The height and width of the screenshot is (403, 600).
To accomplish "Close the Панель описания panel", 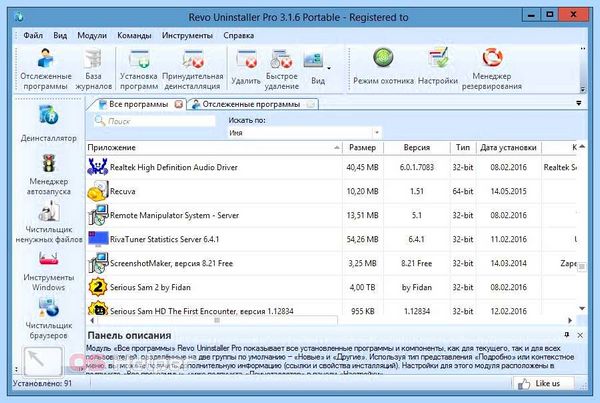I will point(580,335).
